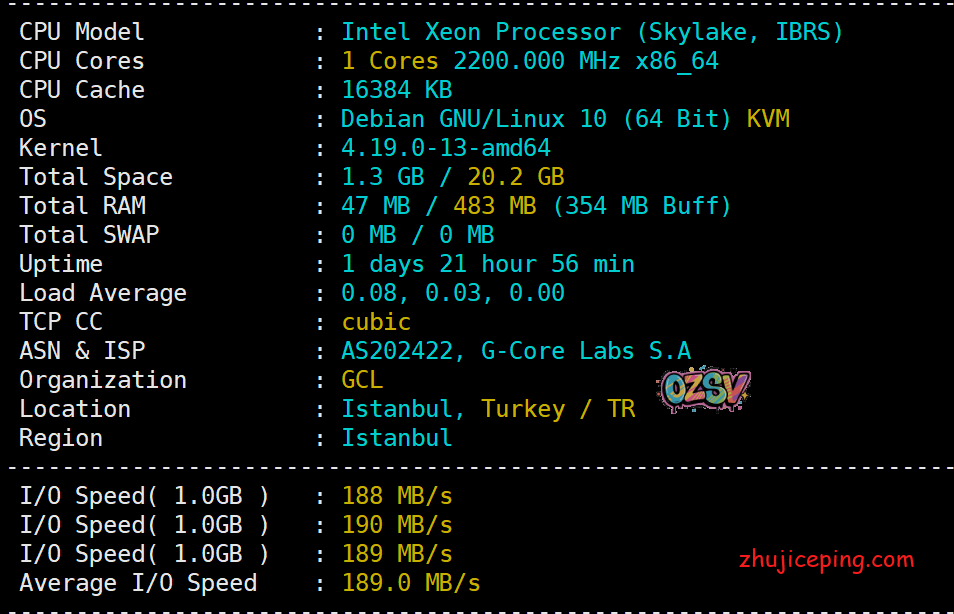Click the 190 MB/s I/O speed result
Screen dimensions: 954x614
pos(397,525)
